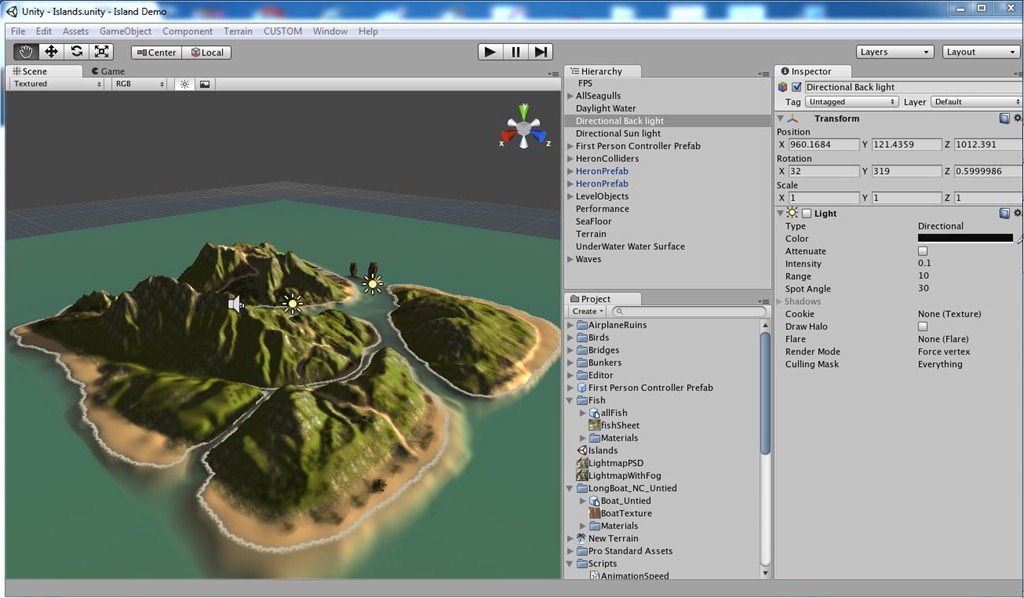Click the Pause button
Screen dimensions: 1024x598
point(515,52)
